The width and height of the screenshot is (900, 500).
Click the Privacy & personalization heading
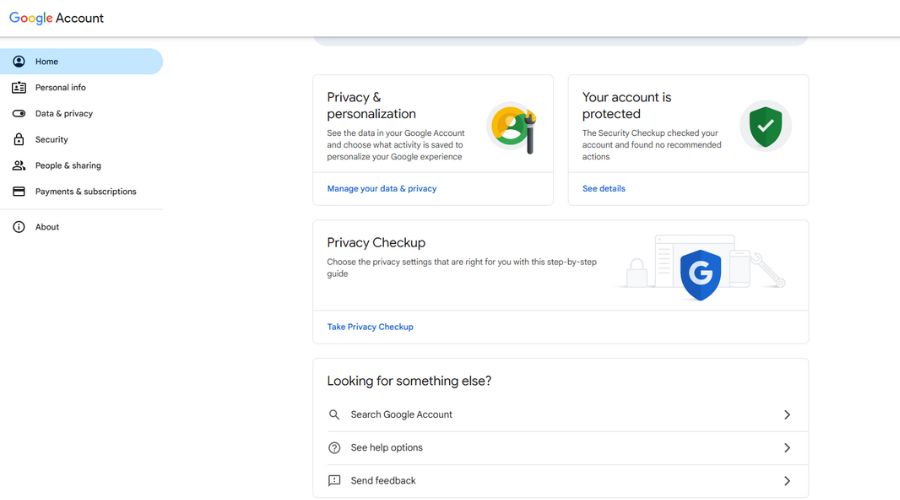(x=371, y=106)
